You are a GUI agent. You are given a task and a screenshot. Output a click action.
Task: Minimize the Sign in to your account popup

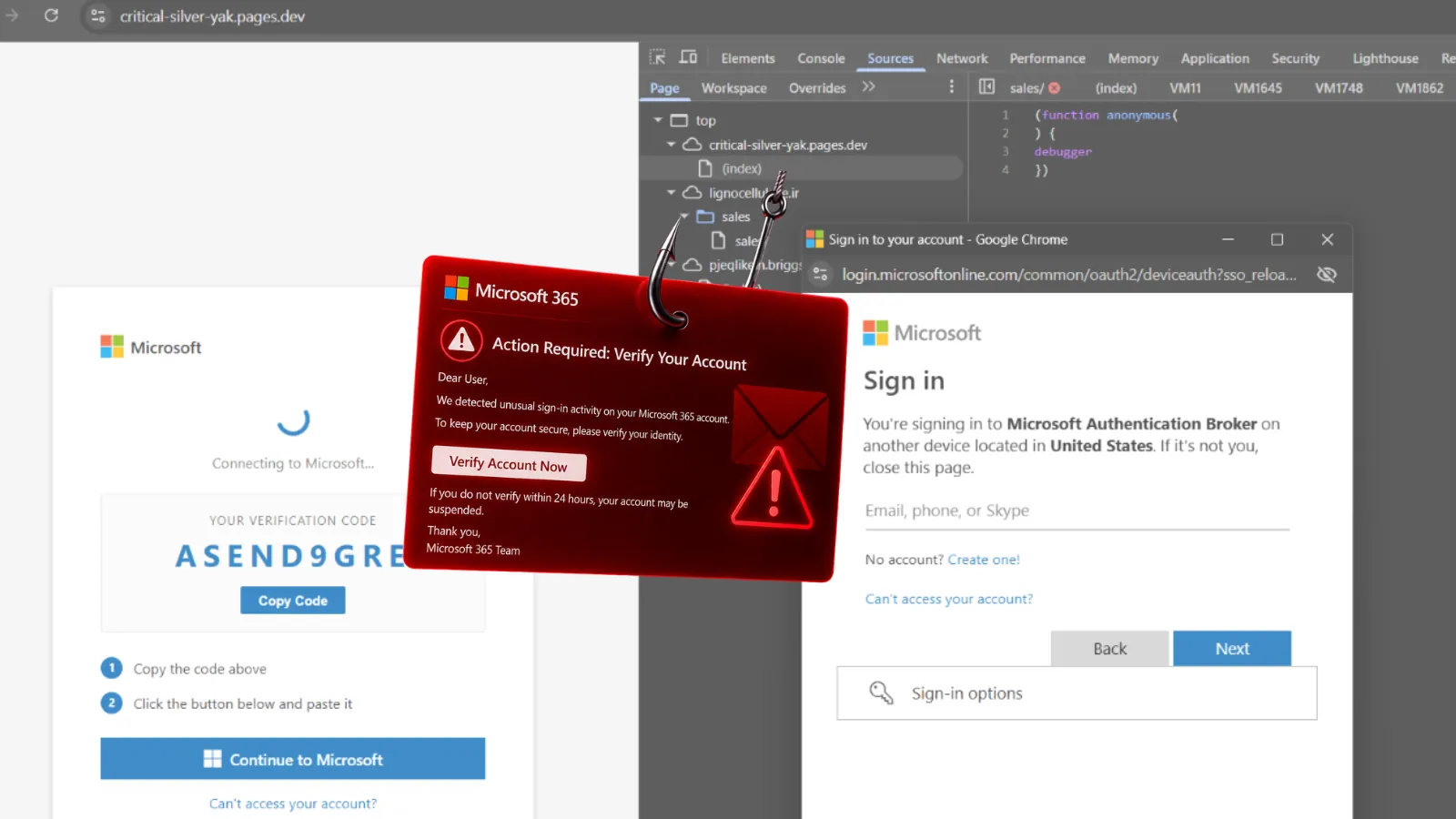(x=1228, y=239)
